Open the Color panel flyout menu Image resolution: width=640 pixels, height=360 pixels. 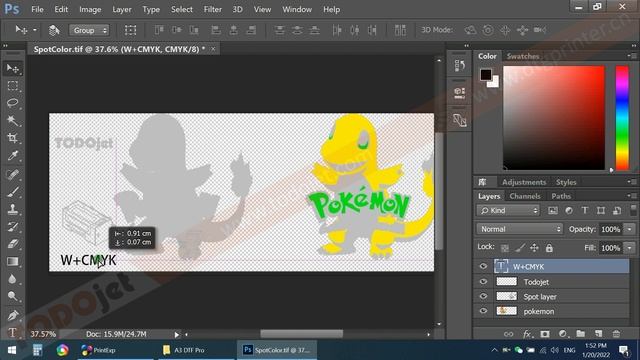(631, 56)
